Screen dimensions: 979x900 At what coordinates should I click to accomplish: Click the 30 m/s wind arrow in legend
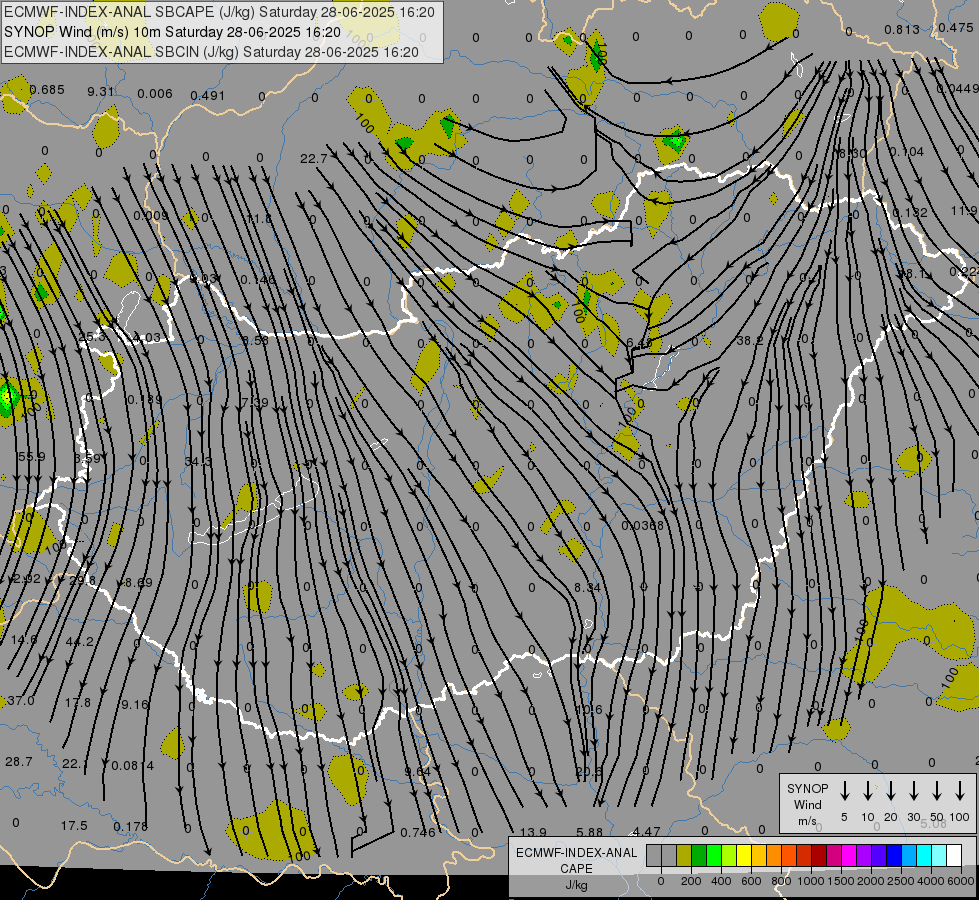913,790
